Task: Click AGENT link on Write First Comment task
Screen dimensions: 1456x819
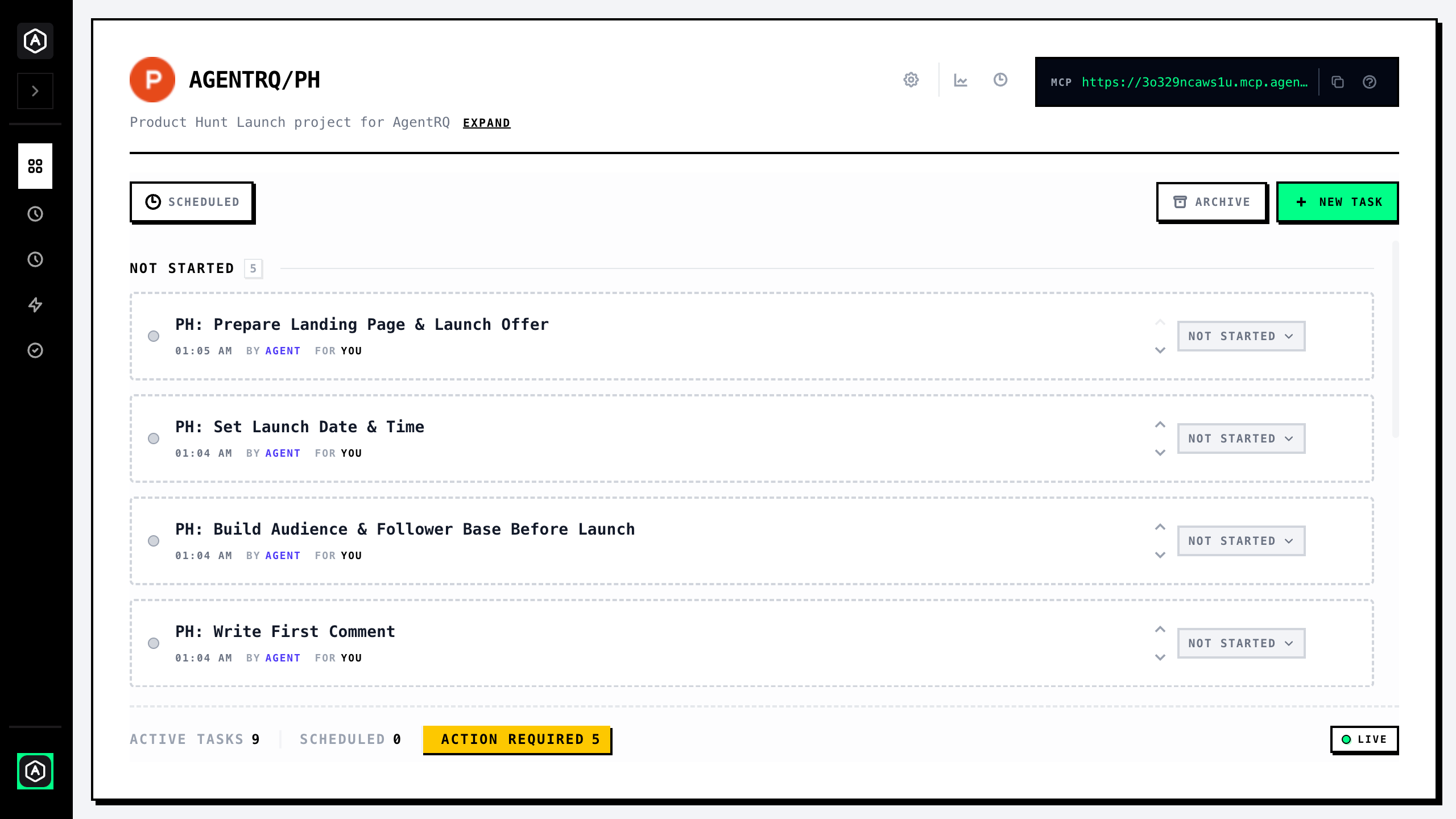Action: pyautogui.click(x=283, y=658)
